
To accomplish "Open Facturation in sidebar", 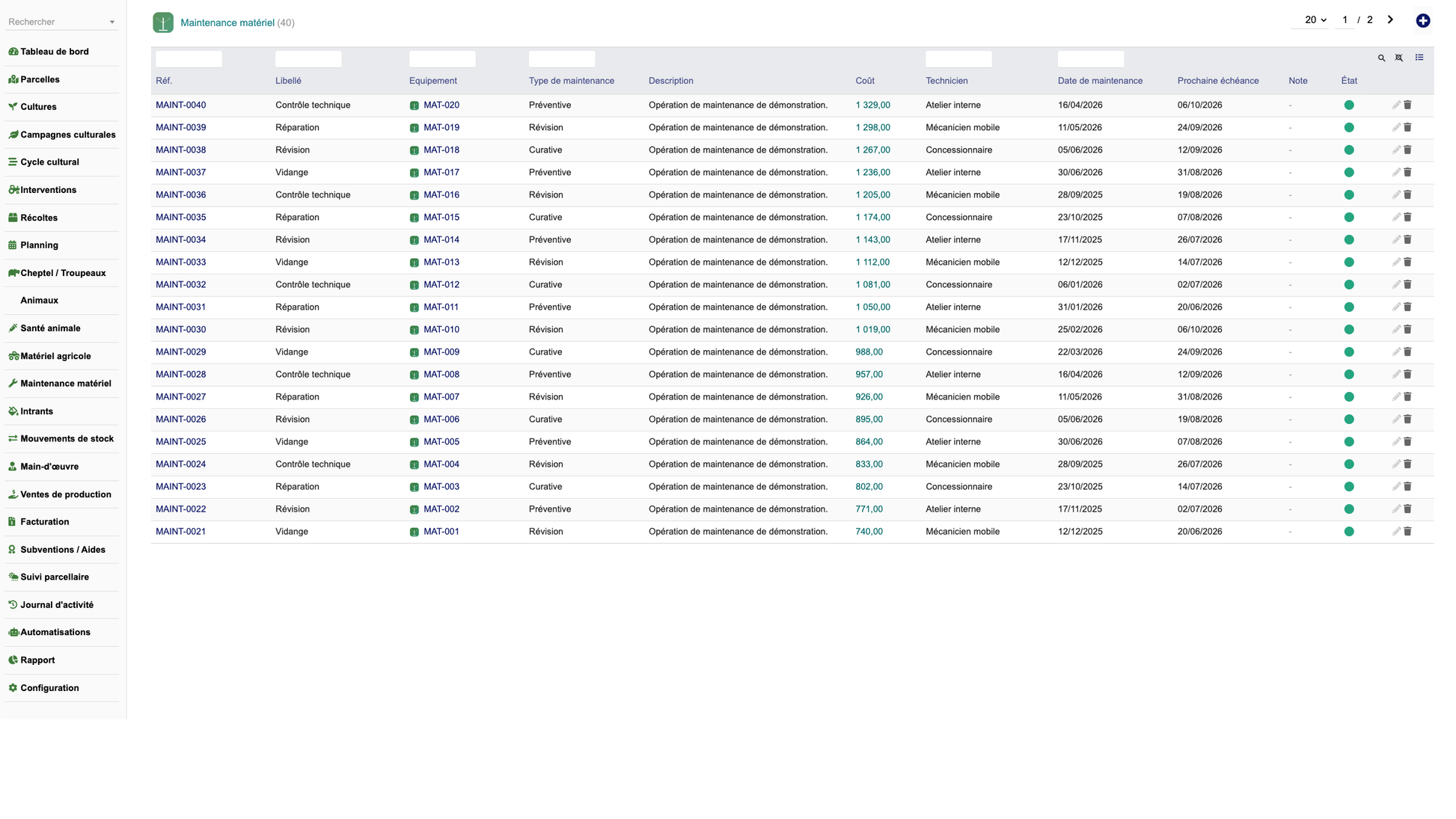I will [44, 522].
